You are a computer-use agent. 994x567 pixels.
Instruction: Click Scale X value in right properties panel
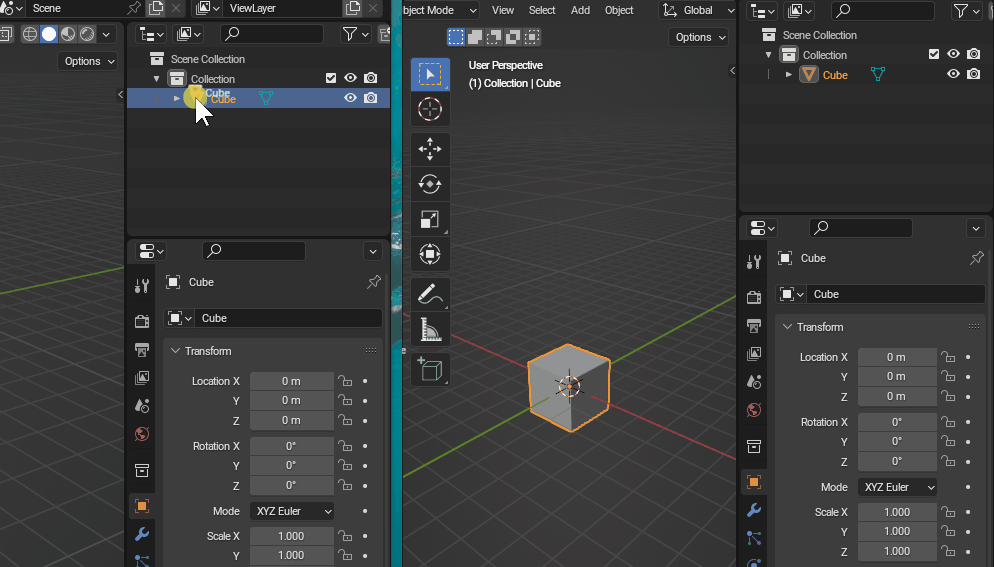click(897, 511)
